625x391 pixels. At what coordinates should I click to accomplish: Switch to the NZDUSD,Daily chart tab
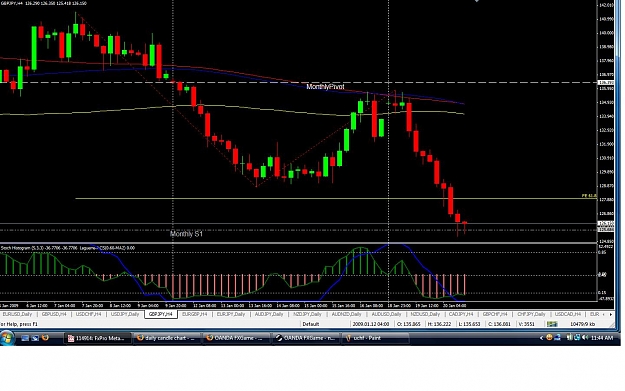point(425,314)
